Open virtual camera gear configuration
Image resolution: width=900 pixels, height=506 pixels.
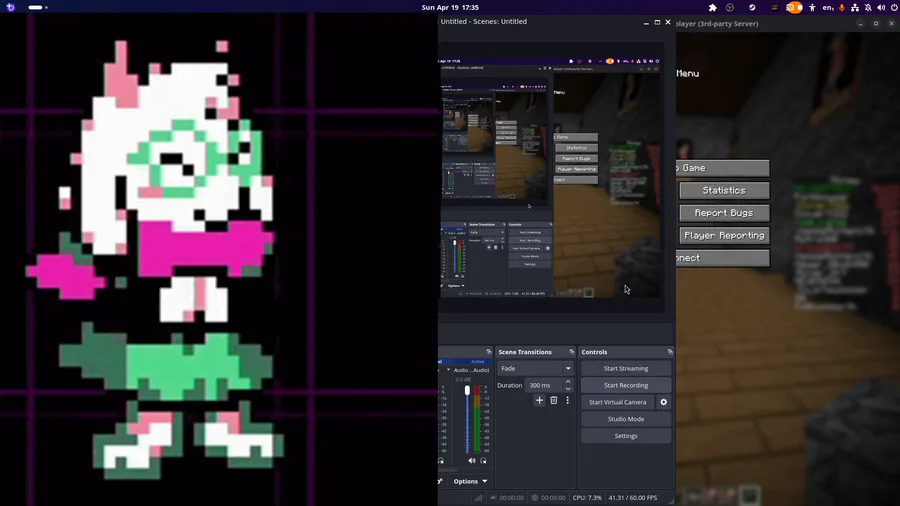tap(664, 402)
